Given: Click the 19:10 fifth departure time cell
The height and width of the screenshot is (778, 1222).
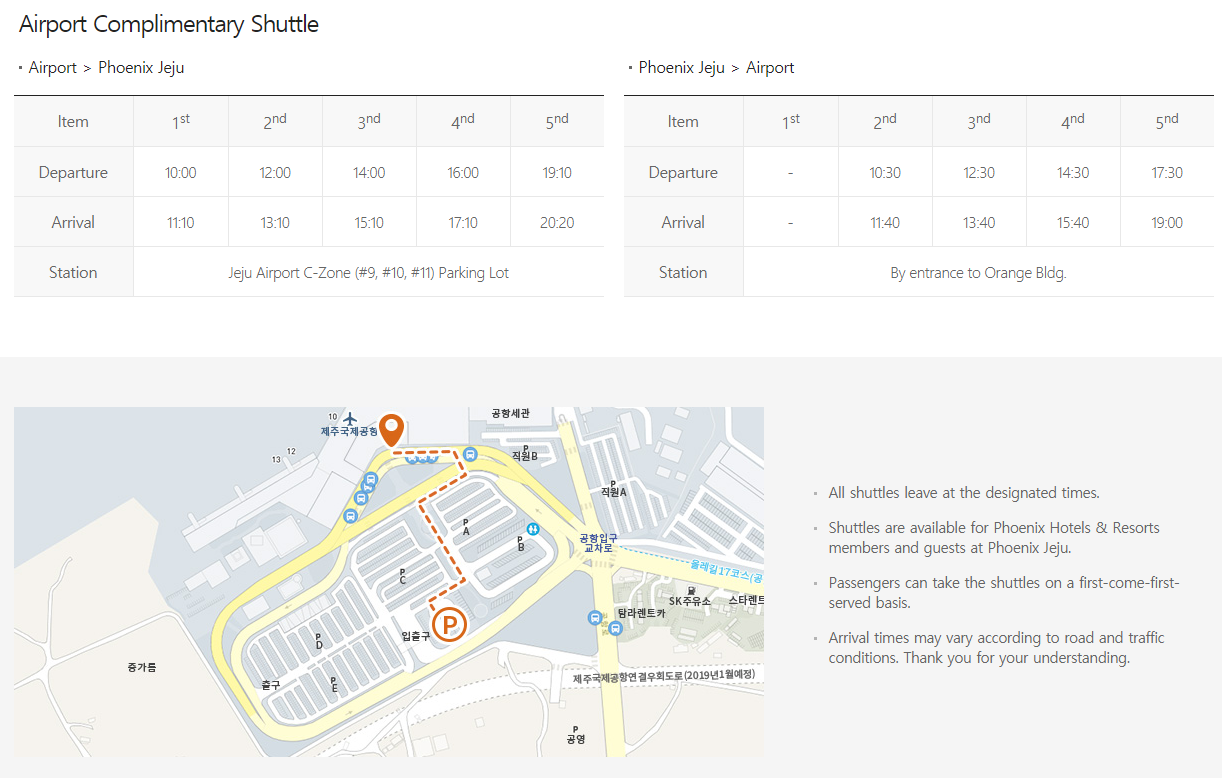Looking at the screenshot, I should (x=557, y=173).
